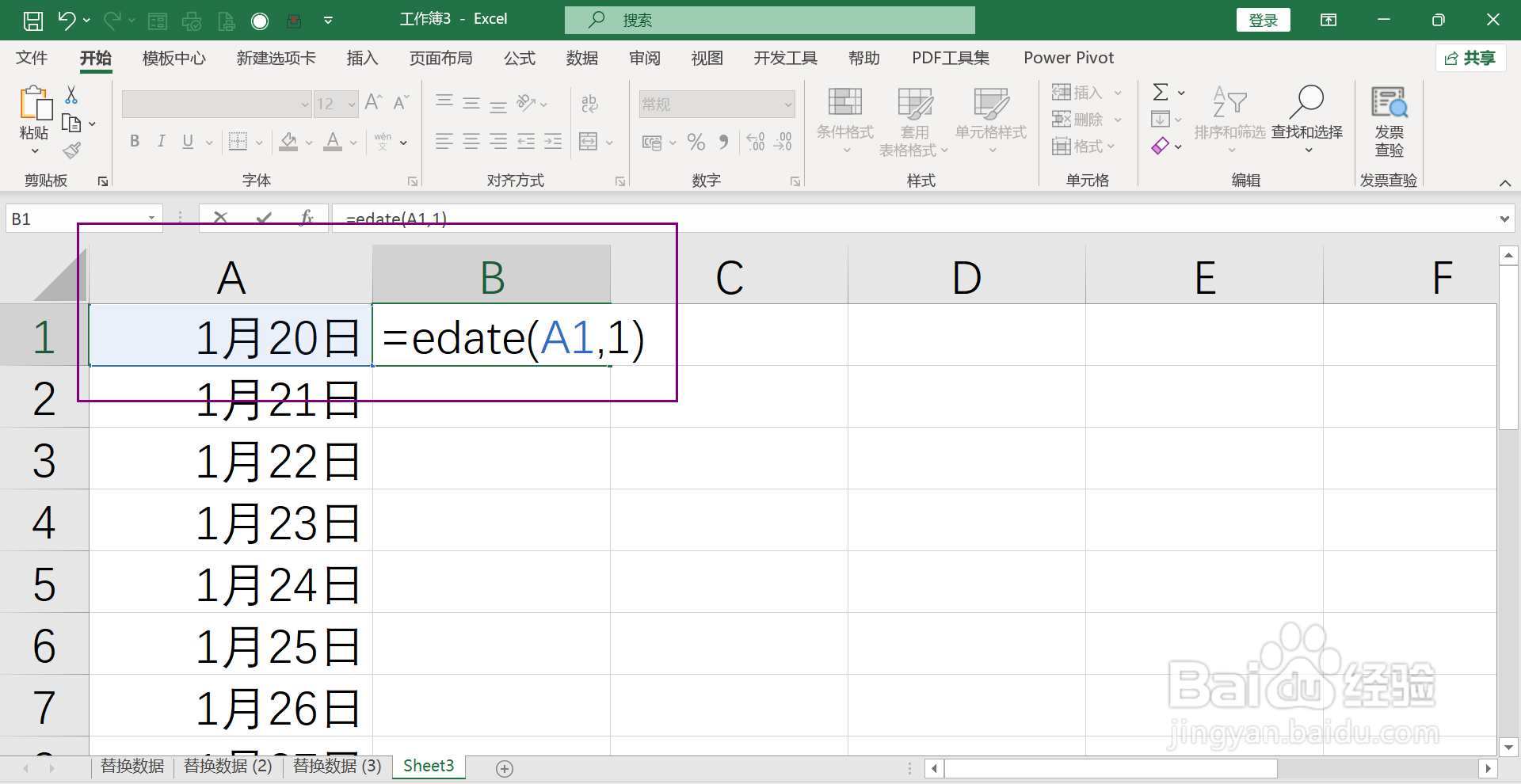This screenshot has width=1521, height=784.
Task: Click the Wrap Text icon
Action: coord(589,103)
